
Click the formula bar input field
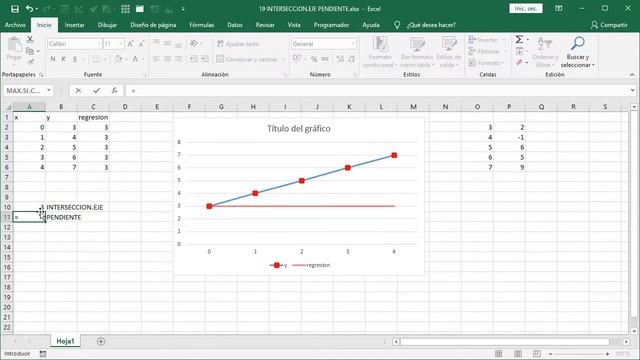pos(378,91)
